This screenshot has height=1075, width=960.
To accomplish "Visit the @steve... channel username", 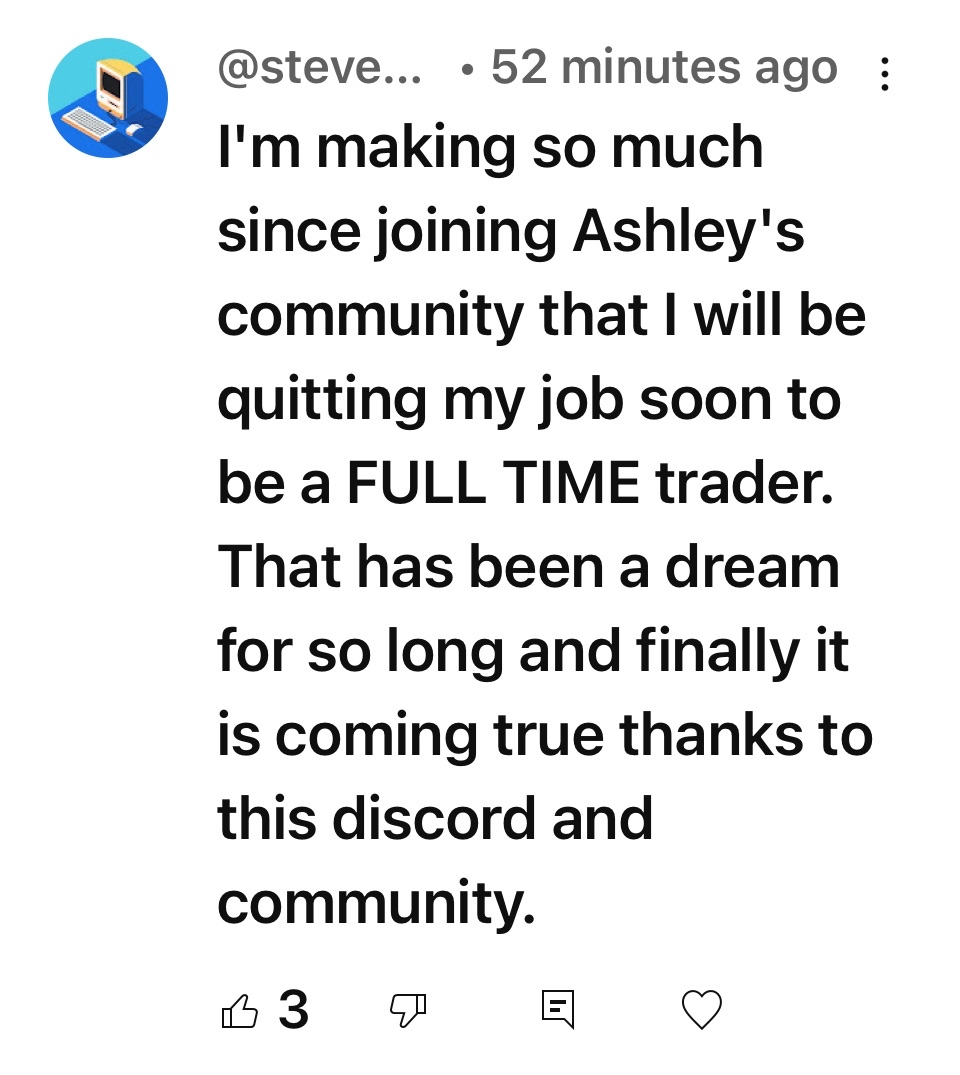I will [x=320, y=68].
